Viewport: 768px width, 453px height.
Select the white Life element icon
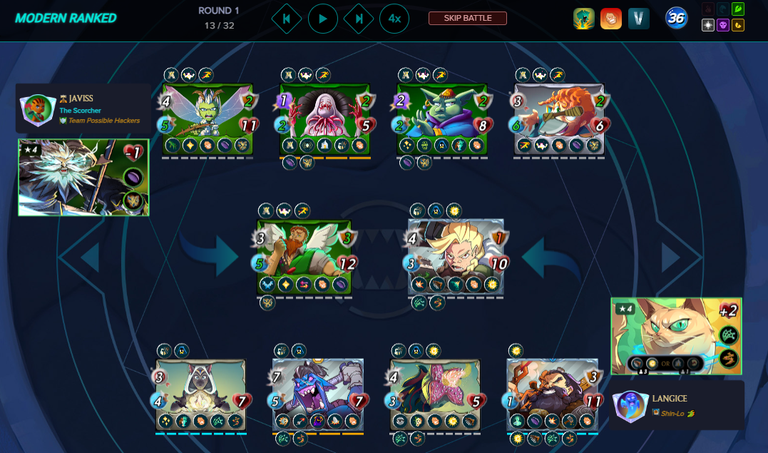(708, 25)
